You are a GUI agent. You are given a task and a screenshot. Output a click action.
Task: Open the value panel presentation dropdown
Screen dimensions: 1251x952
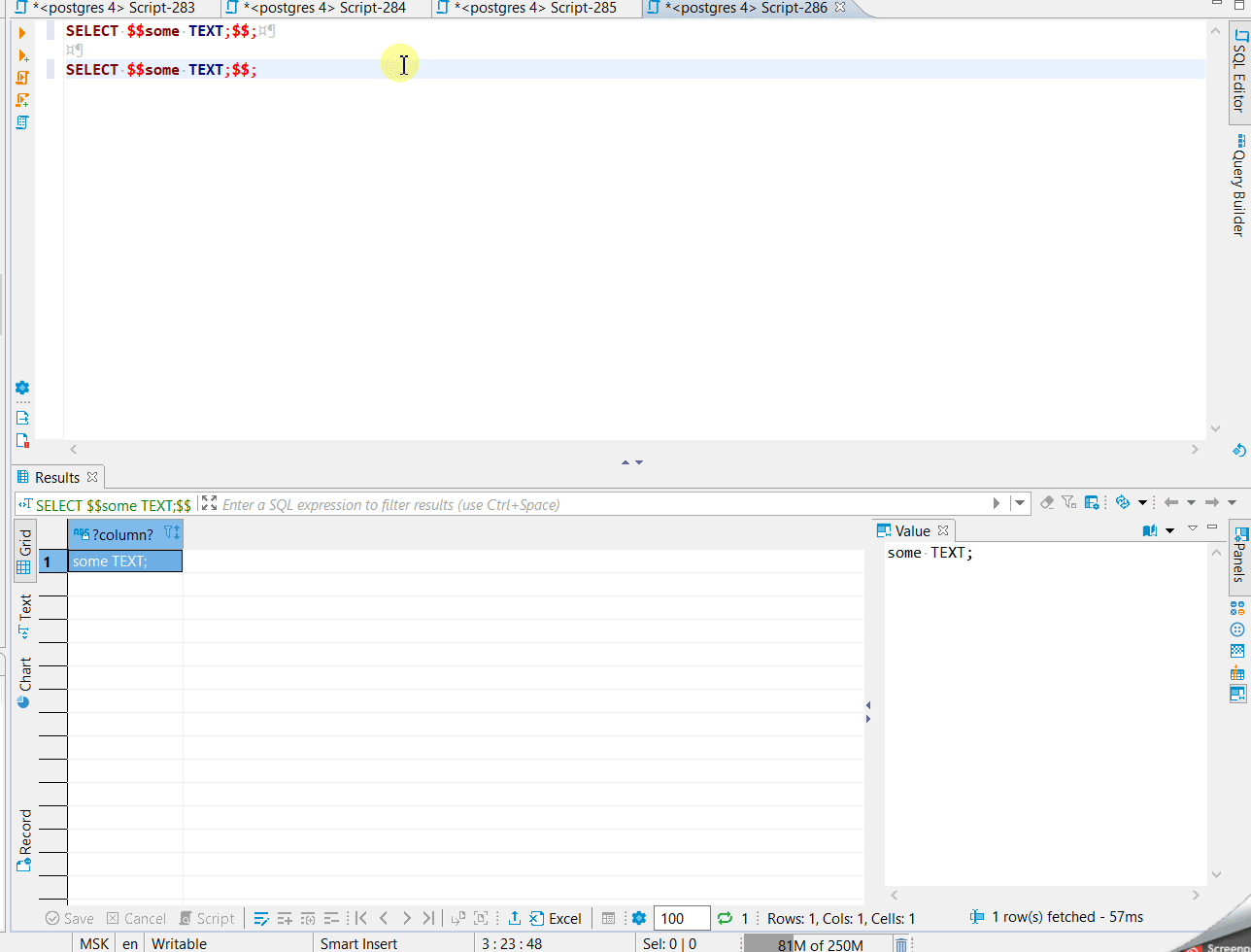[x=1169, y=529]
